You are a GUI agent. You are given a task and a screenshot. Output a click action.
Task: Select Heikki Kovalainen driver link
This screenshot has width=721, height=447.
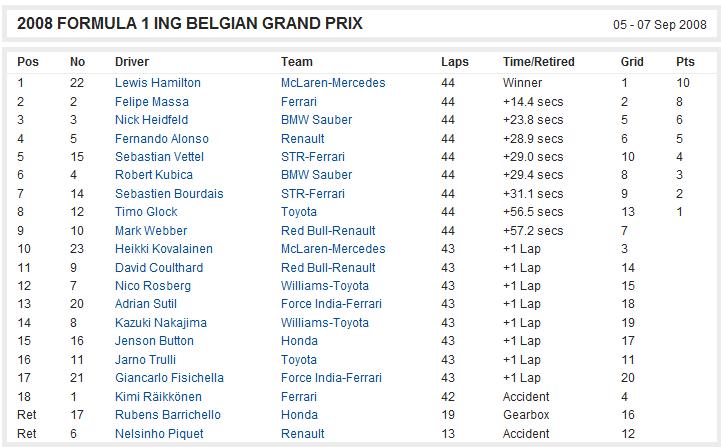164,249
